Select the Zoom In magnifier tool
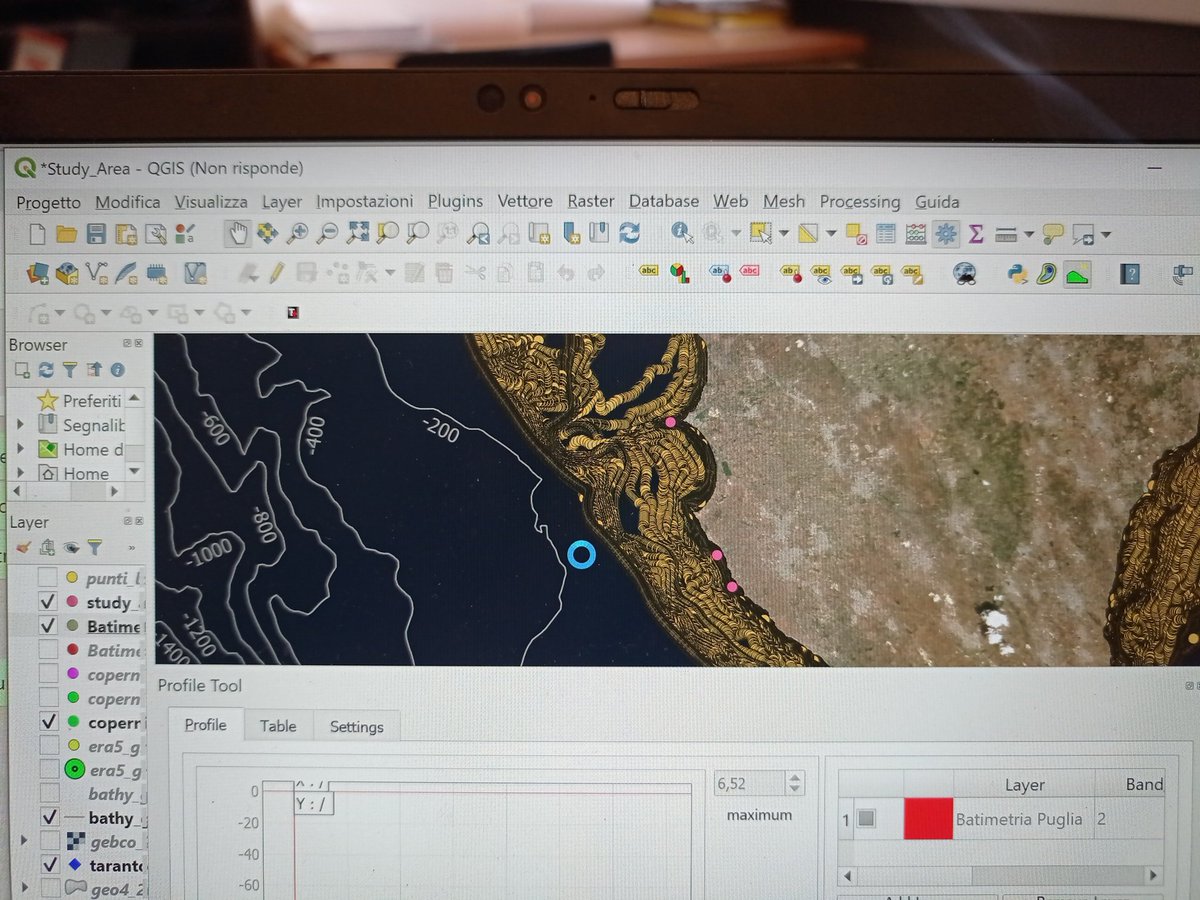The height and width of the screenshot is (900, 1200). tap(297, 234)
